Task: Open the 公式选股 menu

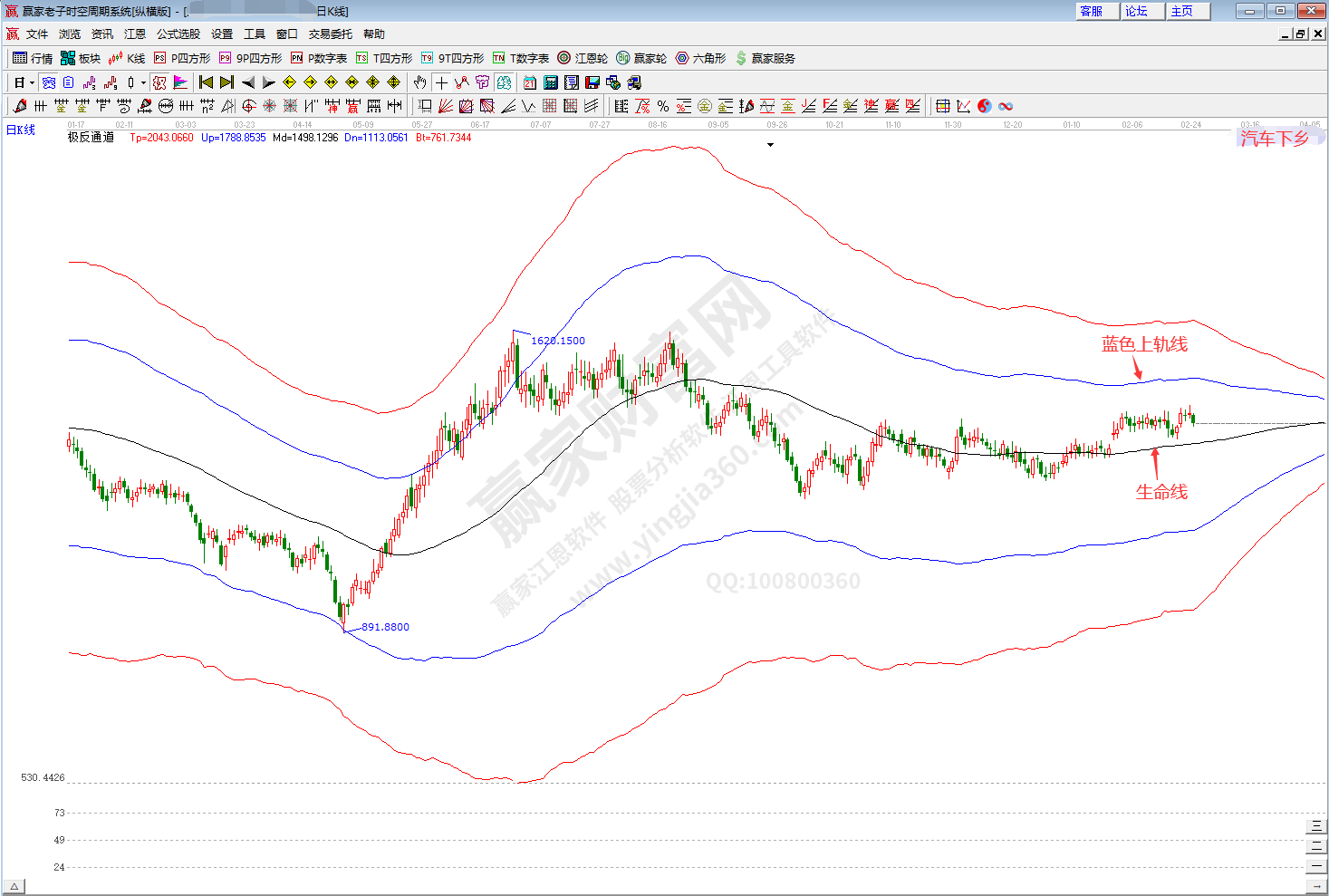Action: click(x=178, y=34)
